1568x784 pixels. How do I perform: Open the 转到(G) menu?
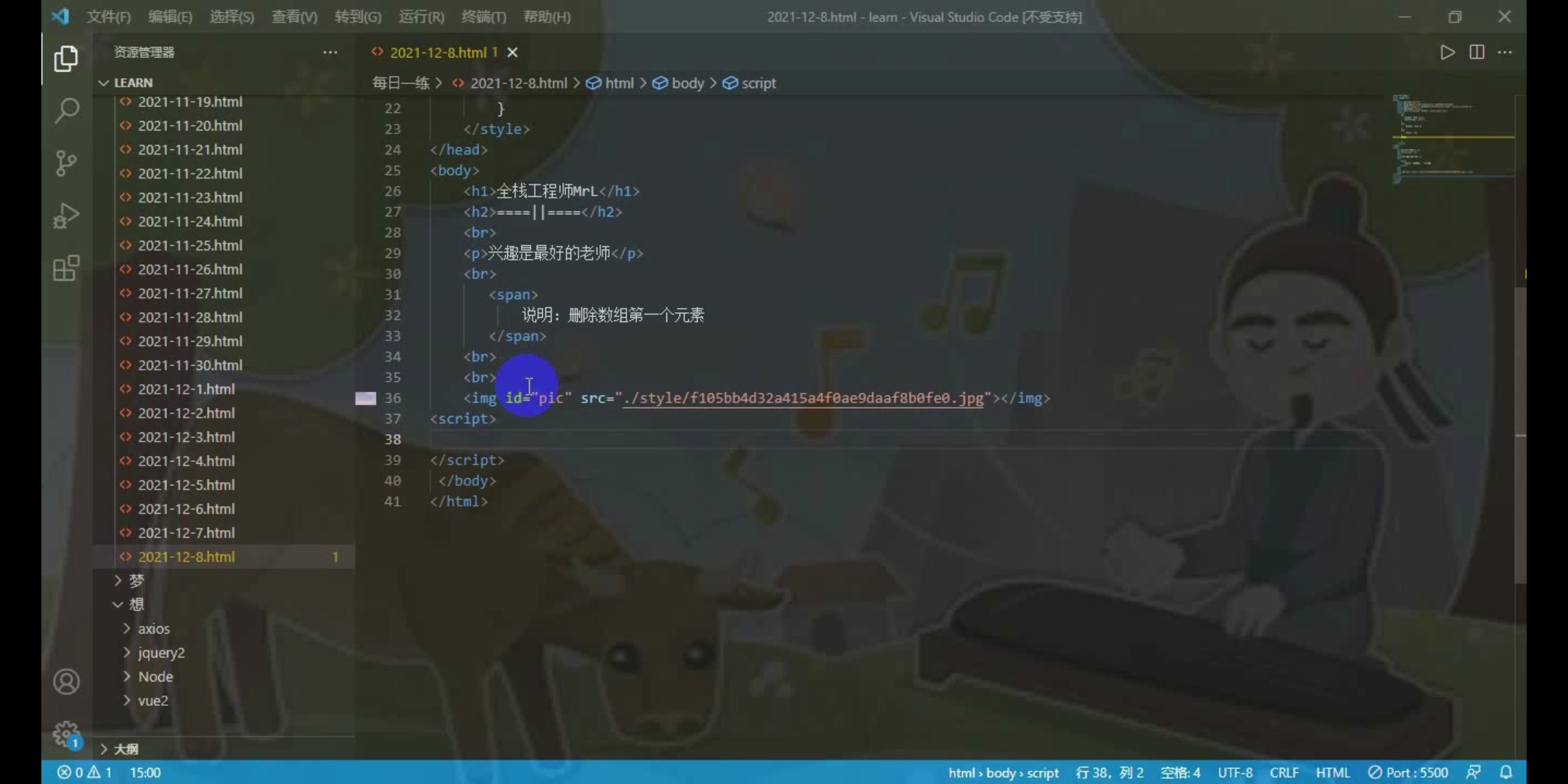(358, 17)
